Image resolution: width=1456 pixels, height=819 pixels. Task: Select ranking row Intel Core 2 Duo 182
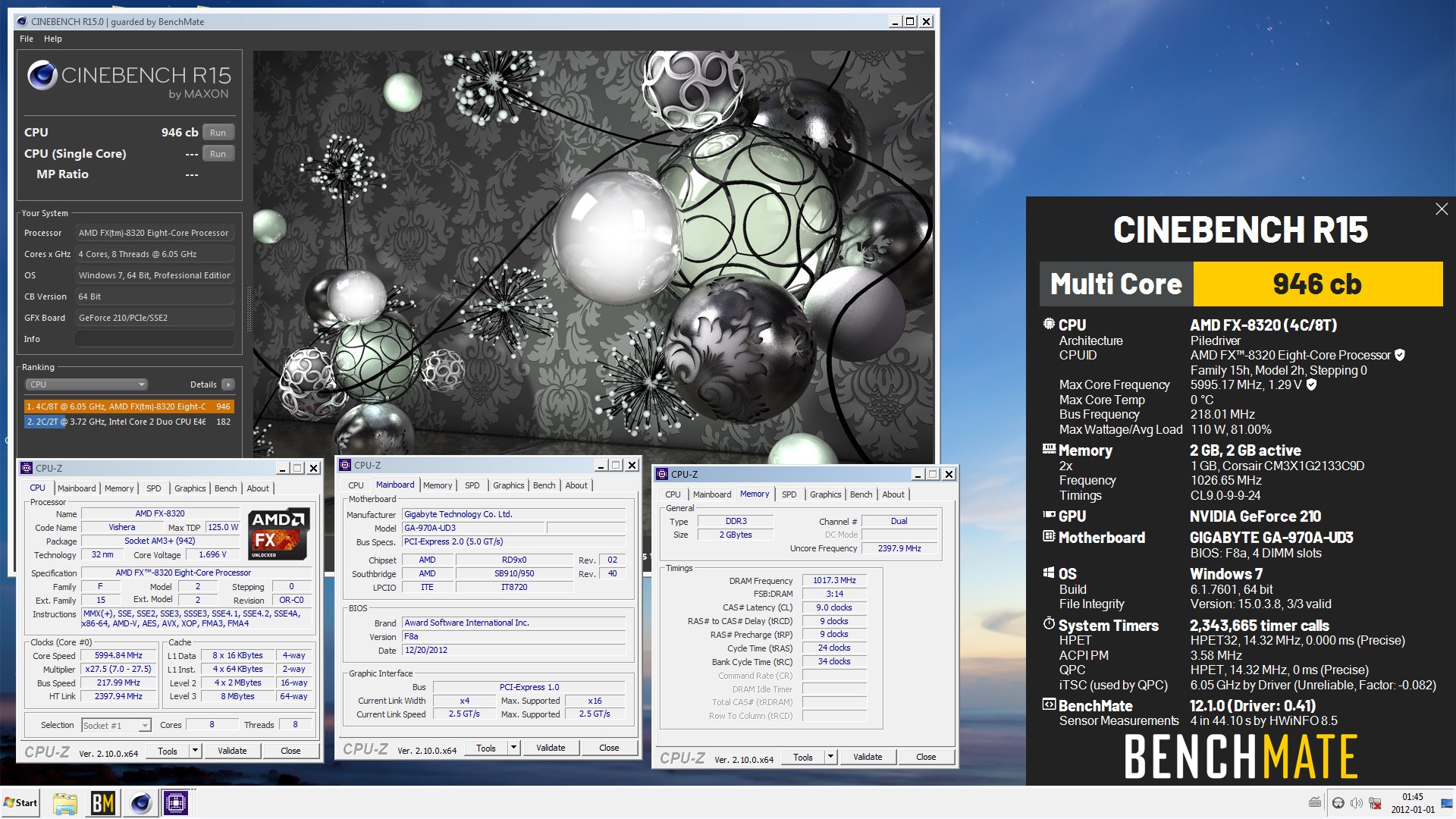[x=129, y=422]
